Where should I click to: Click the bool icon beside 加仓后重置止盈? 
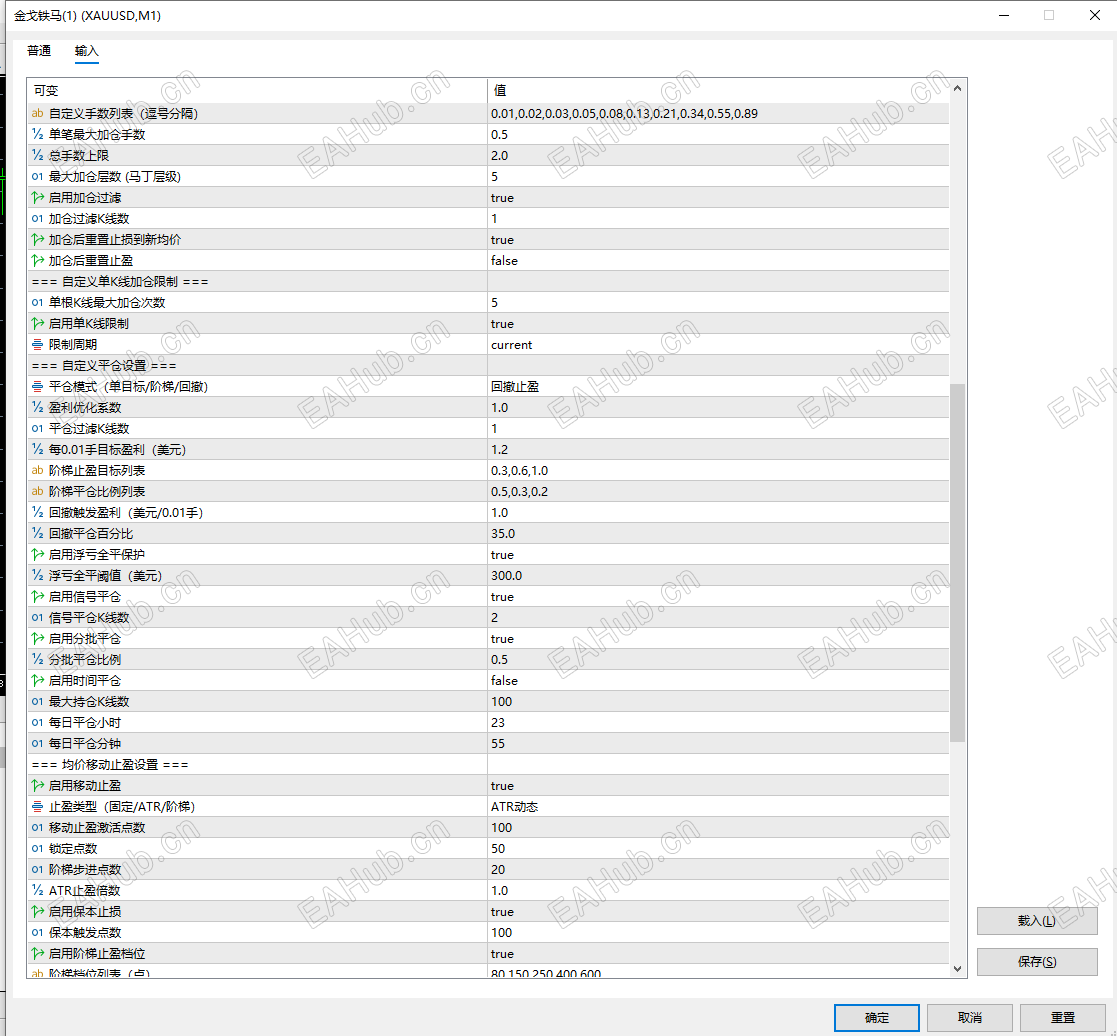tap(38, 260)
